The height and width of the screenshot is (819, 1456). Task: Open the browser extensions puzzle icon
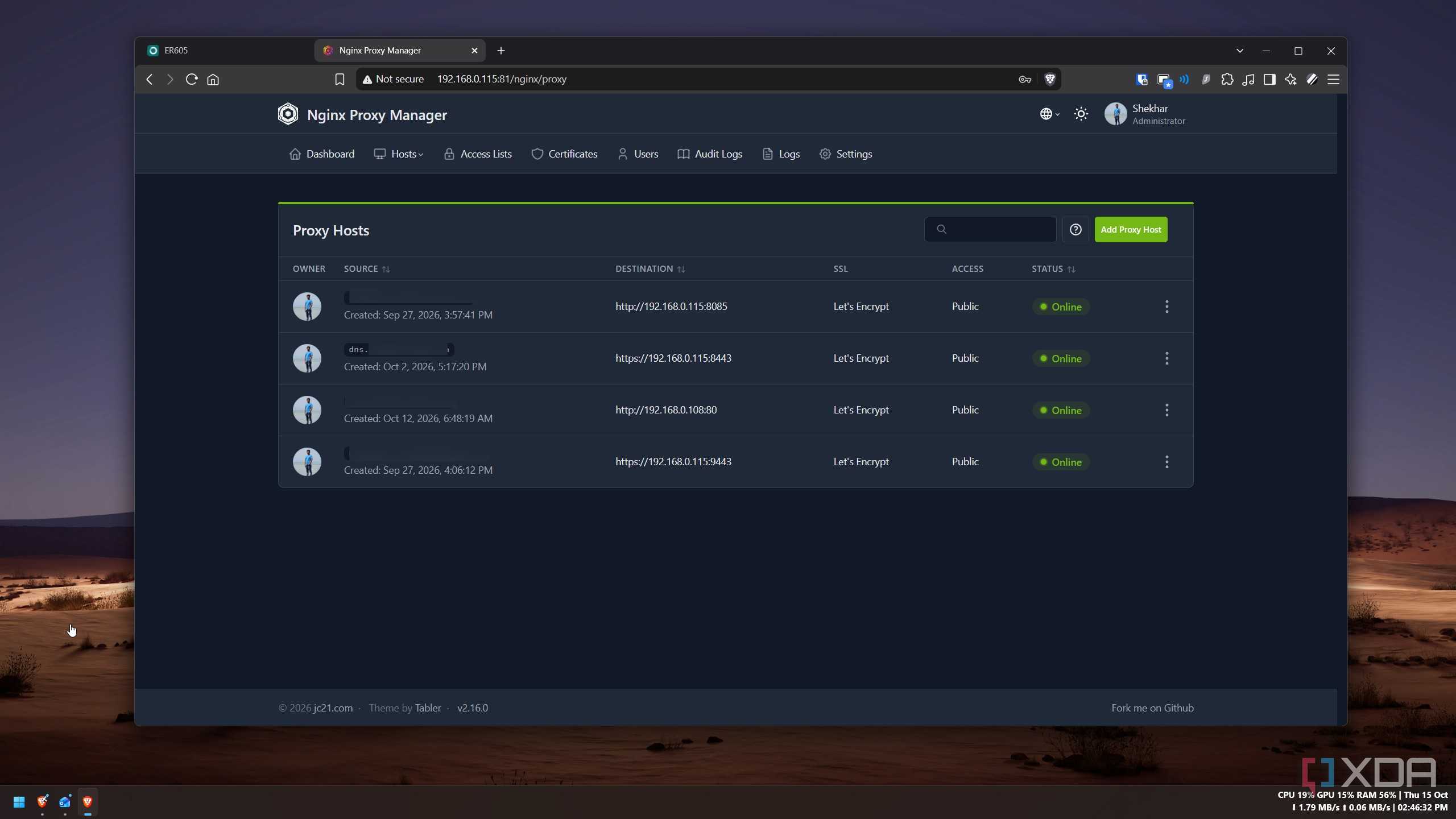pos(1227,79)
